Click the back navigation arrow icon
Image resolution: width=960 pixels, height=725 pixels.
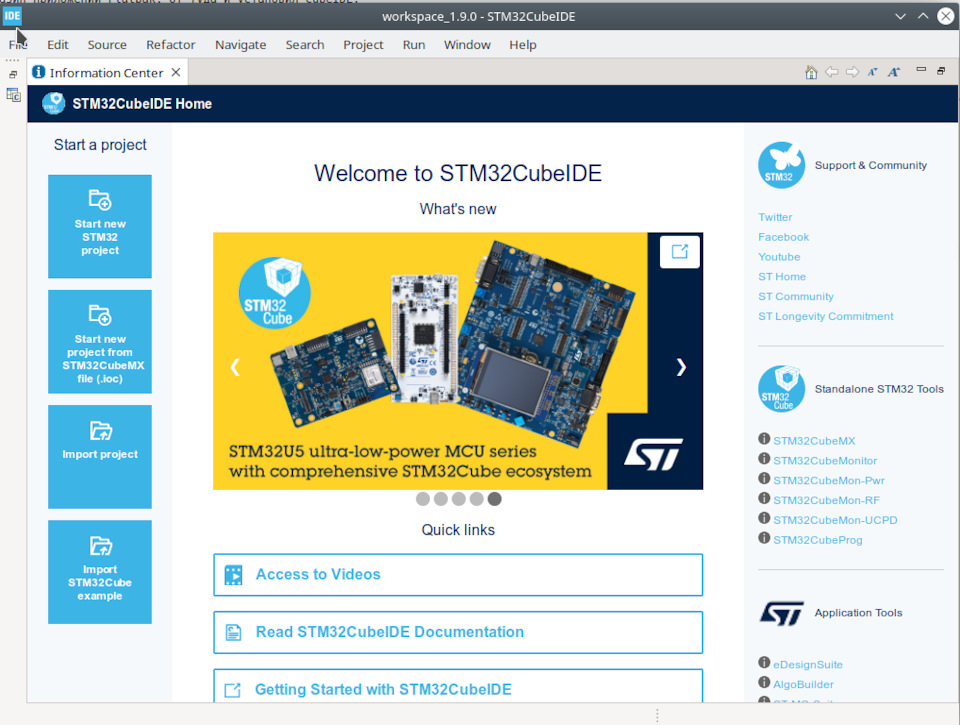(x=831, y=71)
